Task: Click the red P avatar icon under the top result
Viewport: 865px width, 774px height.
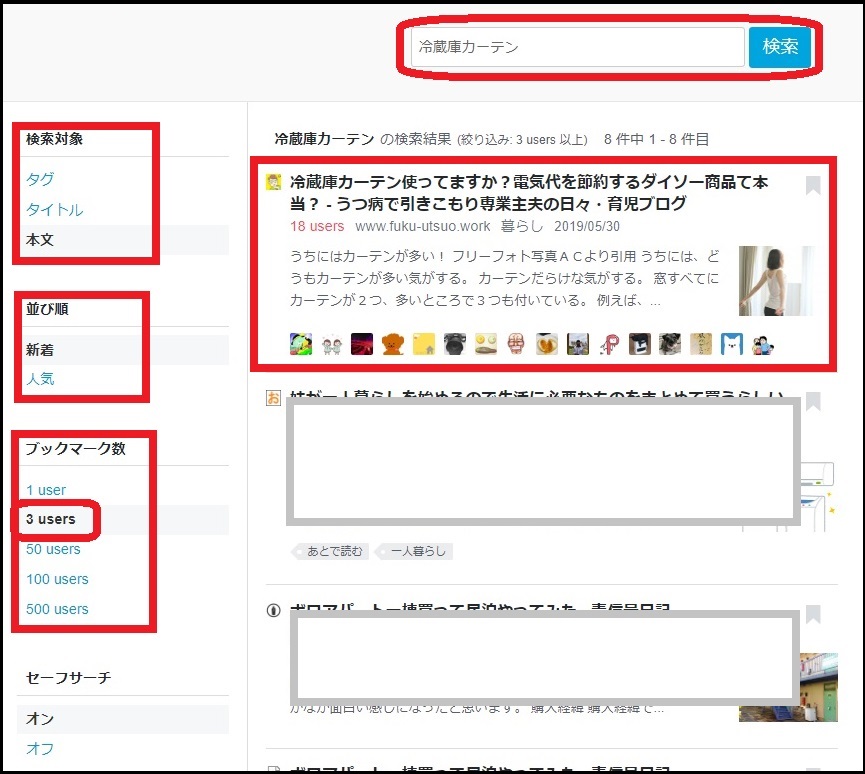Action: 610,343
